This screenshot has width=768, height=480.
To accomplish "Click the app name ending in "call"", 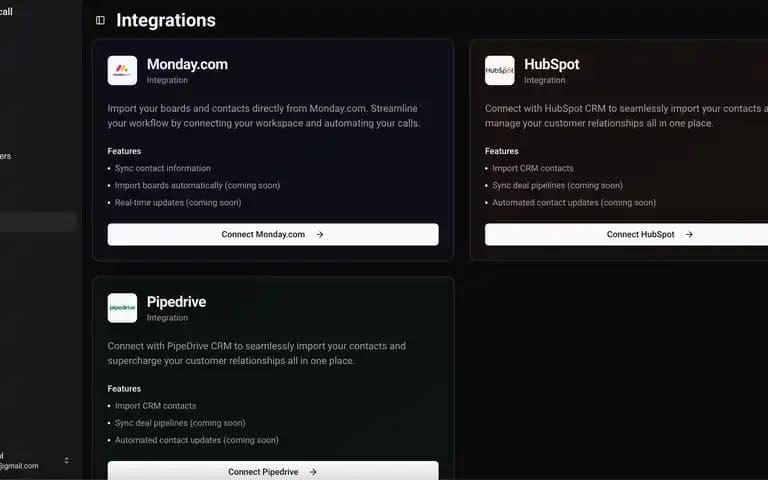I will point(6,11).
